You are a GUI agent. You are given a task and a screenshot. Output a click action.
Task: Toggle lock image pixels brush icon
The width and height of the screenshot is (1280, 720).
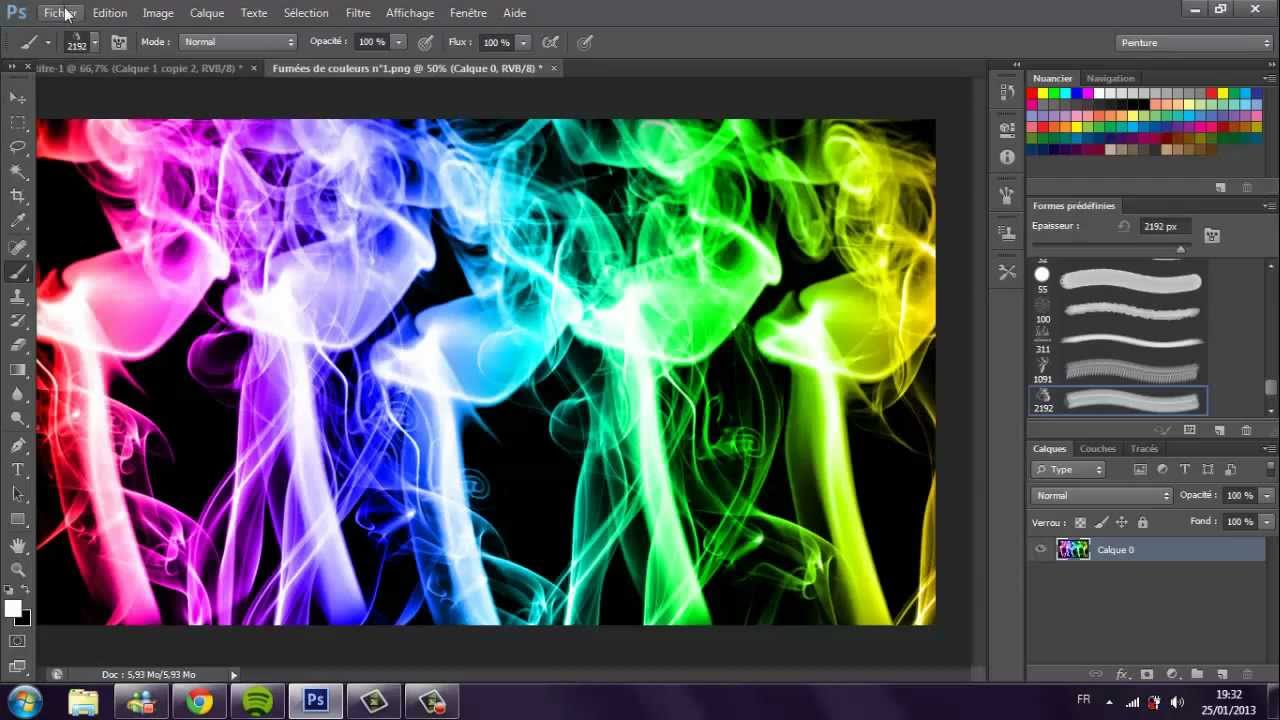coord(1101,522)
